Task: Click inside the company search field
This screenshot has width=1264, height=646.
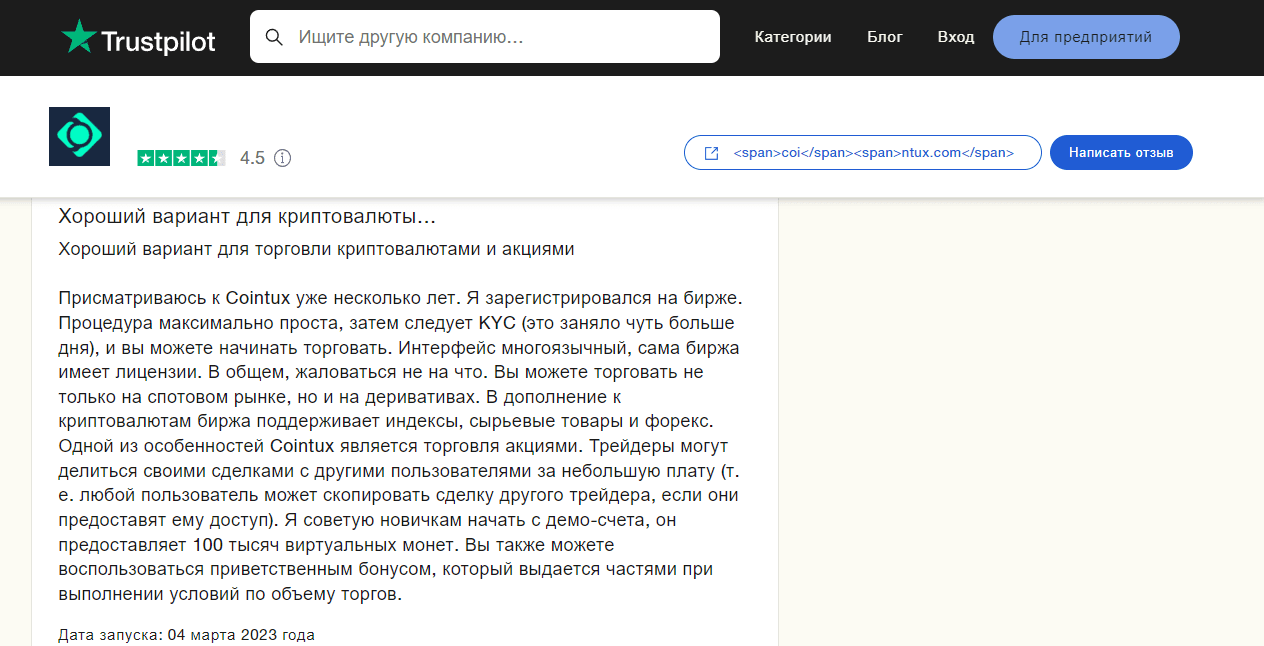Action: [485, 36]
